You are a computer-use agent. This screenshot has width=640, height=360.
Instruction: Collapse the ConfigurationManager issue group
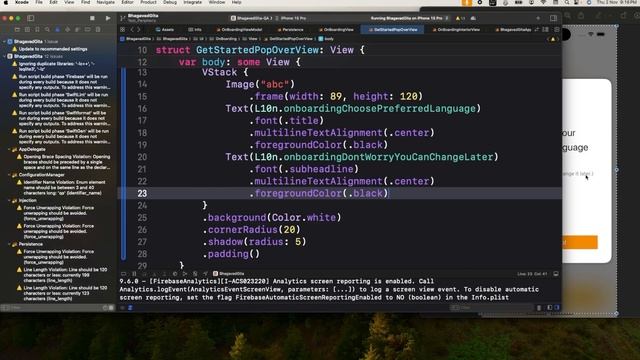pos(10,175)
